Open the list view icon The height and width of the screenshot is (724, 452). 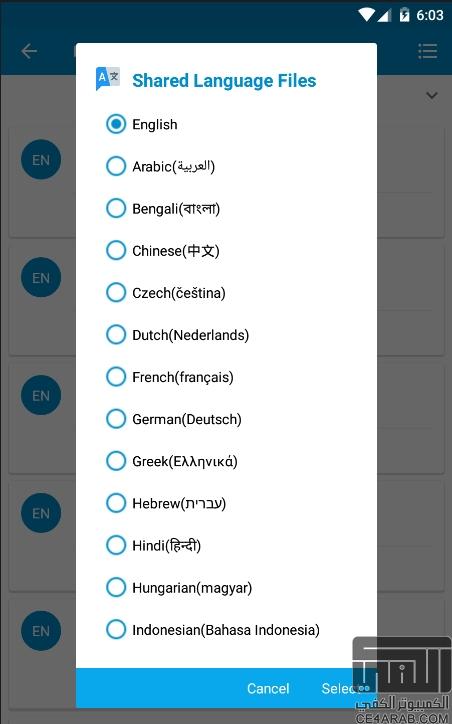tap(428, 51)
